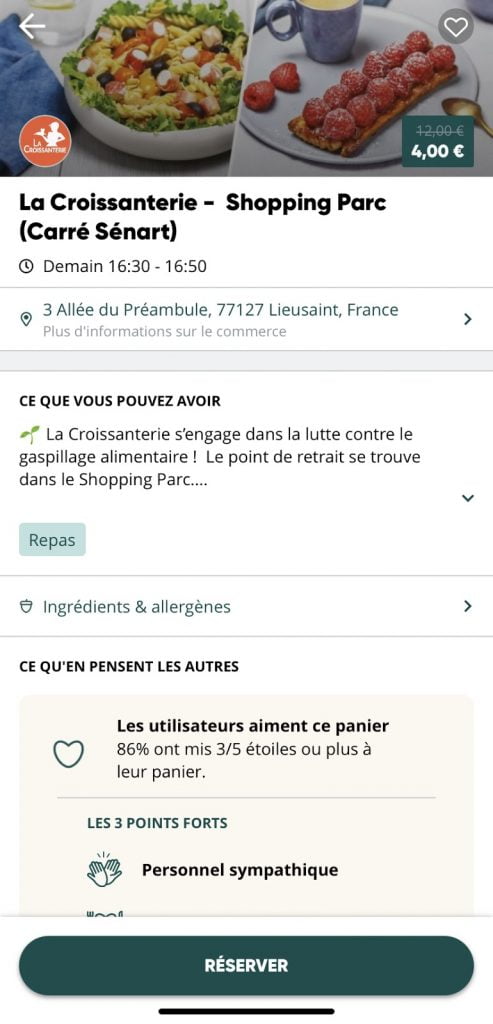The image size is (493, 1024).
Task: Open Plus d'informations sur le commerce
Action: [165, 331]
